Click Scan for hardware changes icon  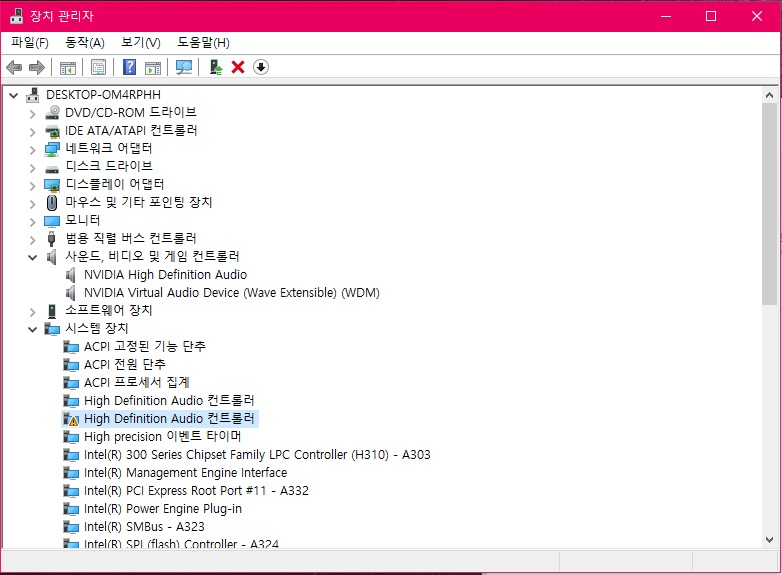point(184,67)
